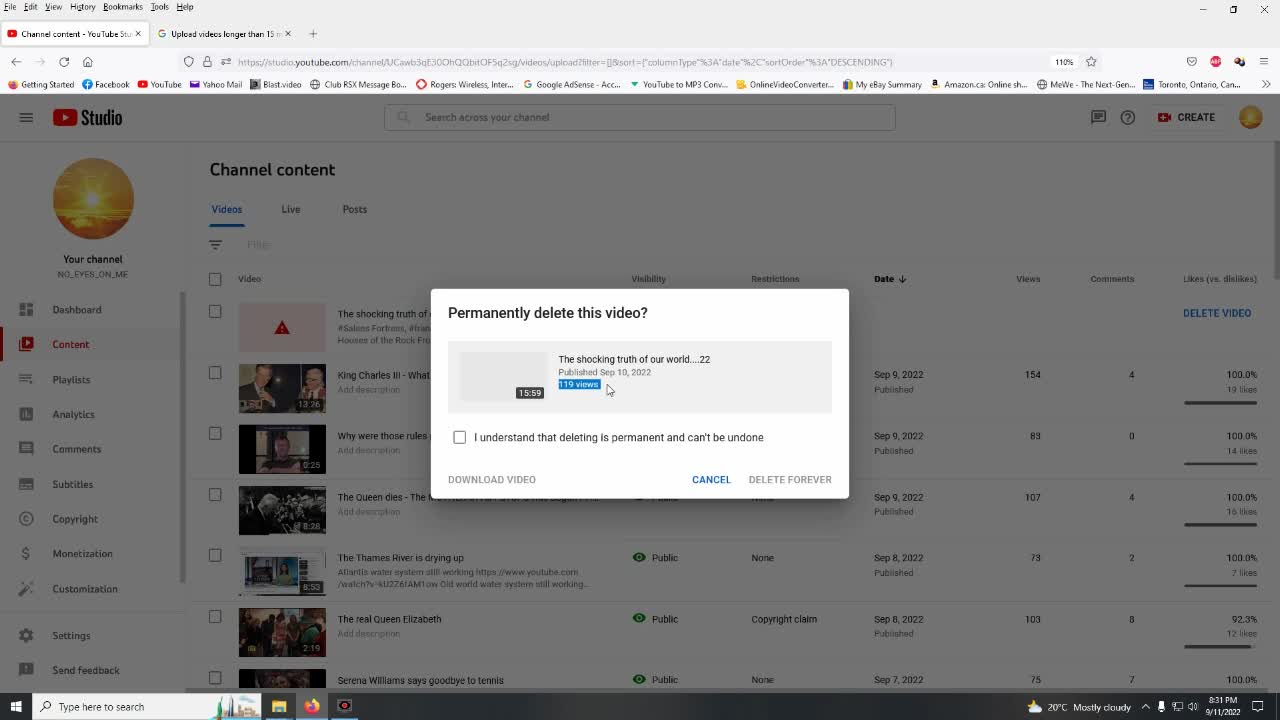Click the channel profile sun picture
The width and height of the screenshot is (1280, 720).
[x=93, y=198]
